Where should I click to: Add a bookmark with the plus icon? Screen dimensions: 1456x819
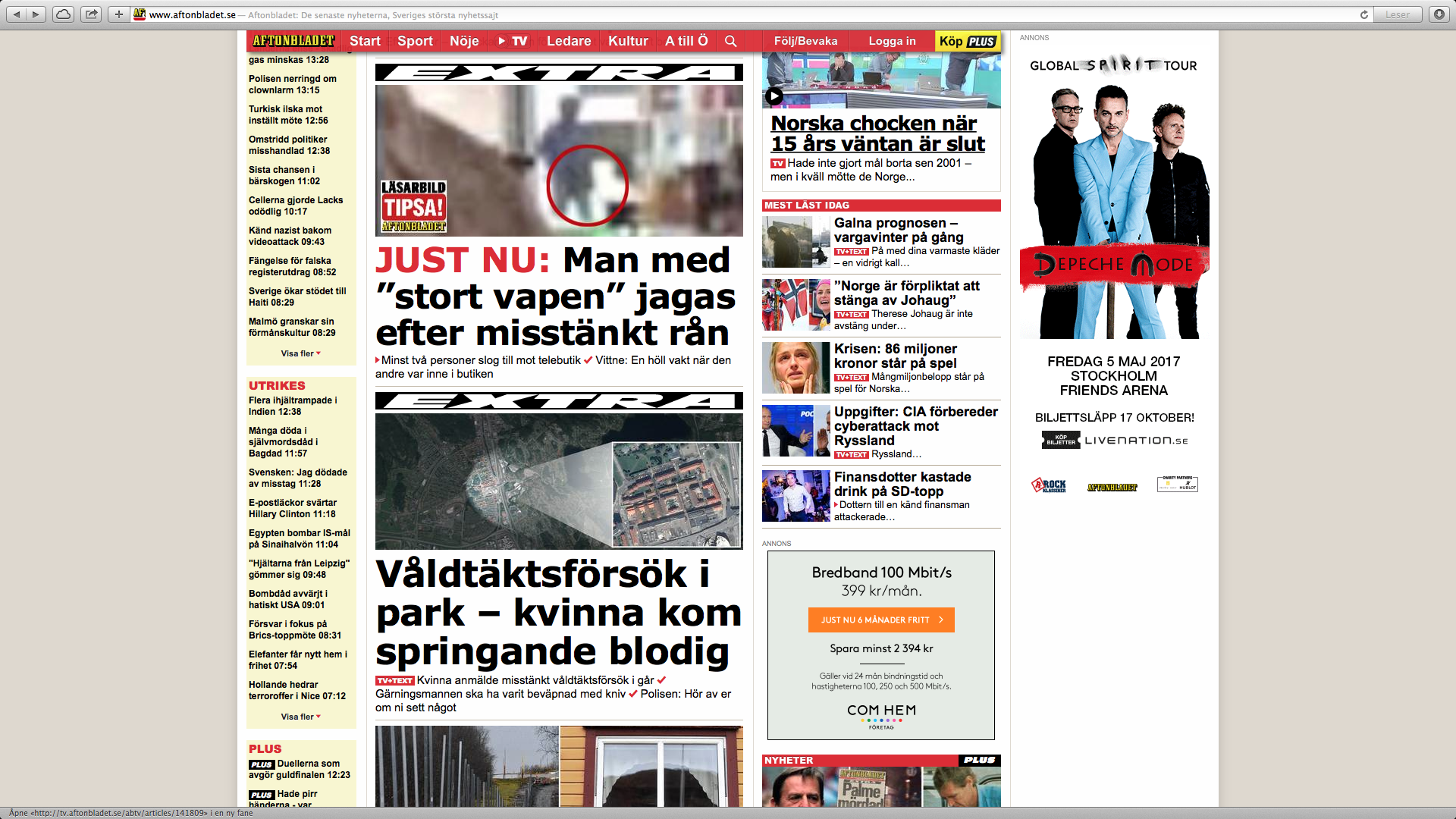click(119, 14)
